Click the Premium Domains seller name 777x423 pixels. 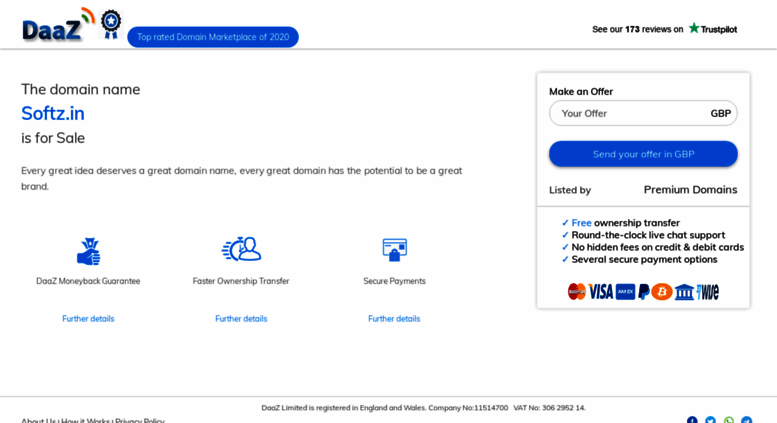[690, 190]
